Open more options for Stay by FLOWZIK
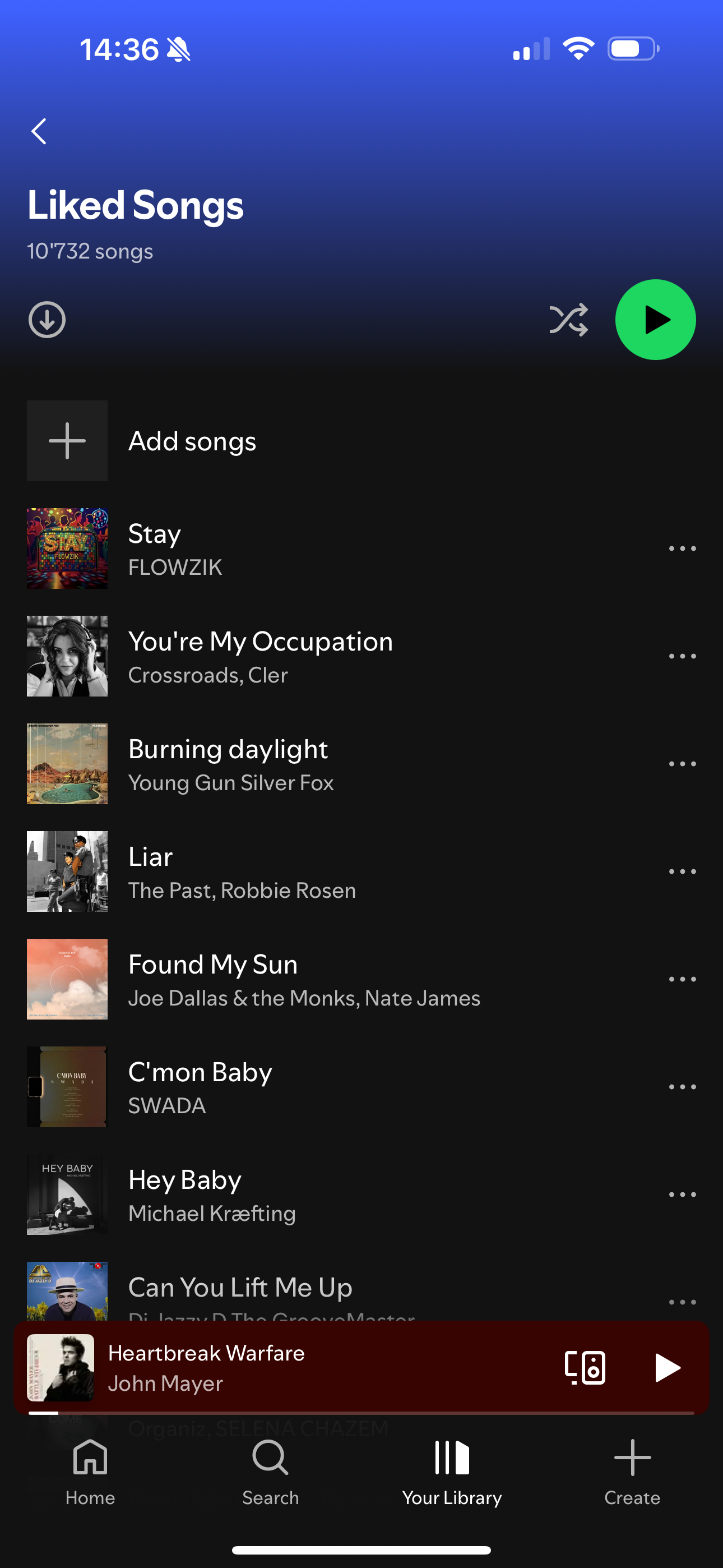 [x=682, y=548]
